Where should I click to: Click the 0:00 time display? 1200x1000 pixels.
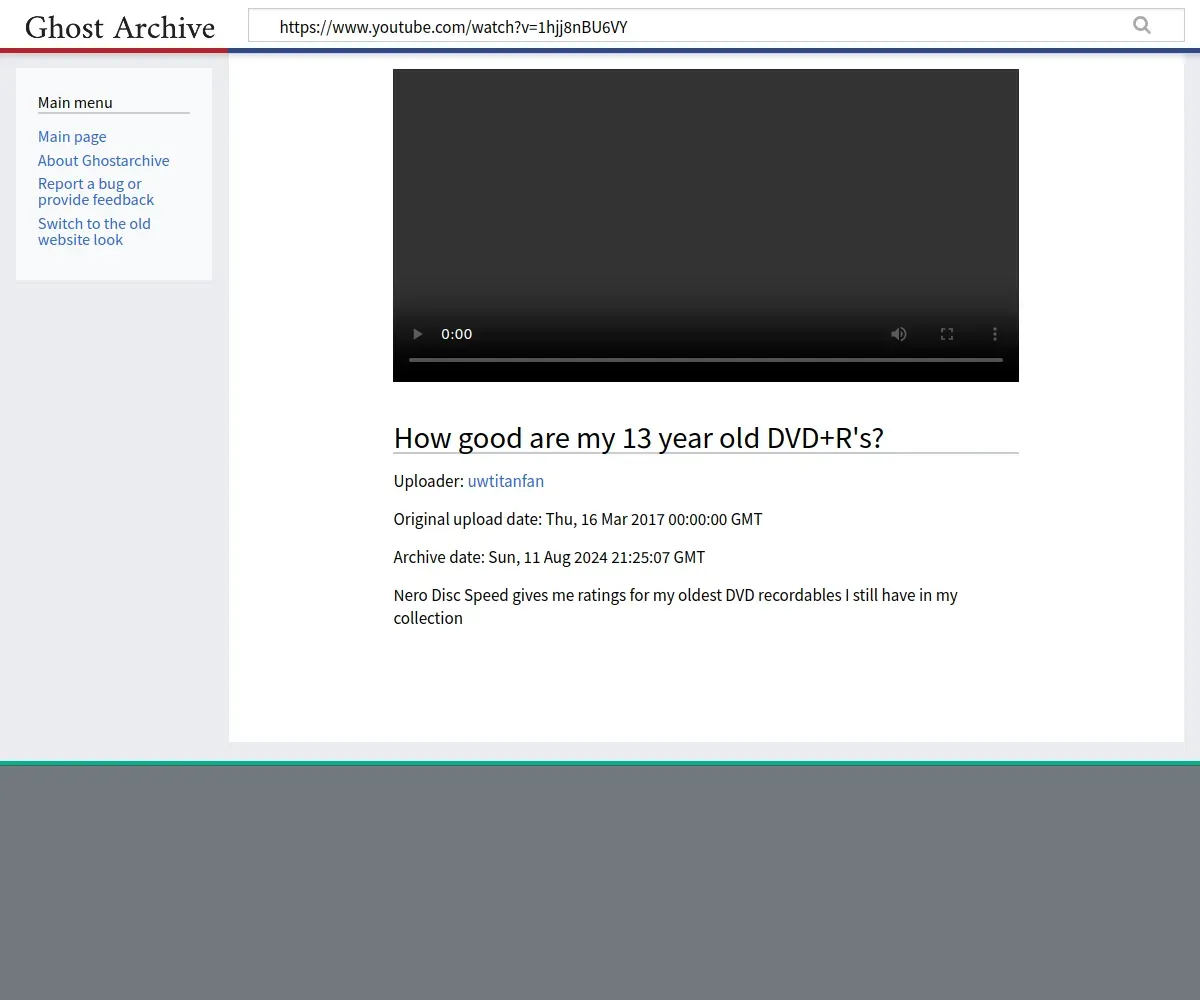click(x=457, y=334)
